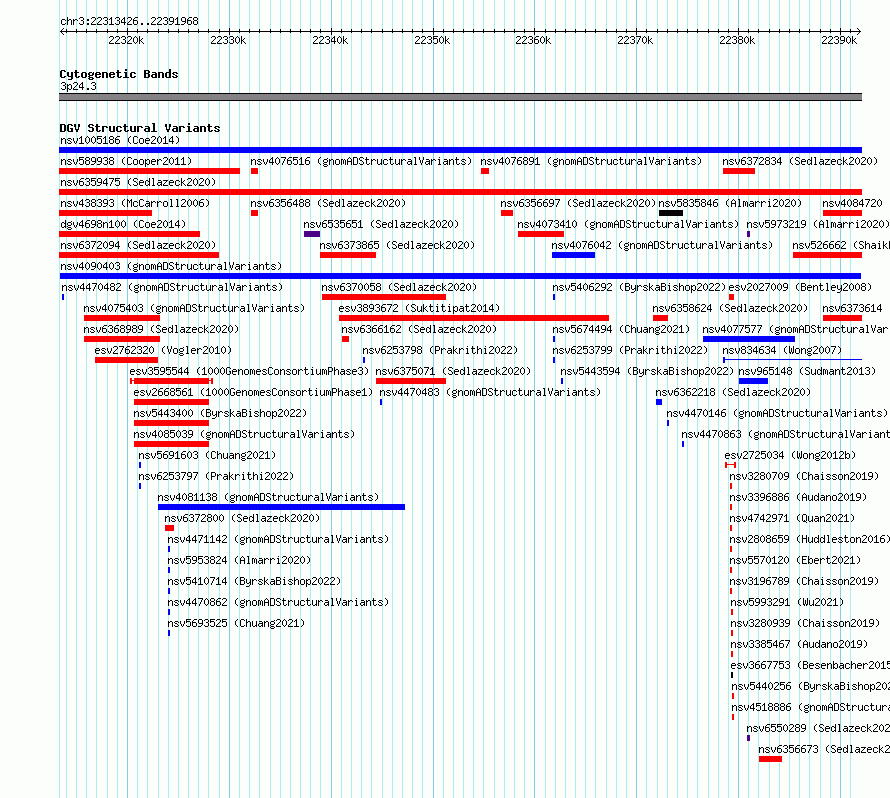This screenshot has height=798, width=890.
Task: Click nsv5693525 (Chuang2021) label
Action: 236,623
